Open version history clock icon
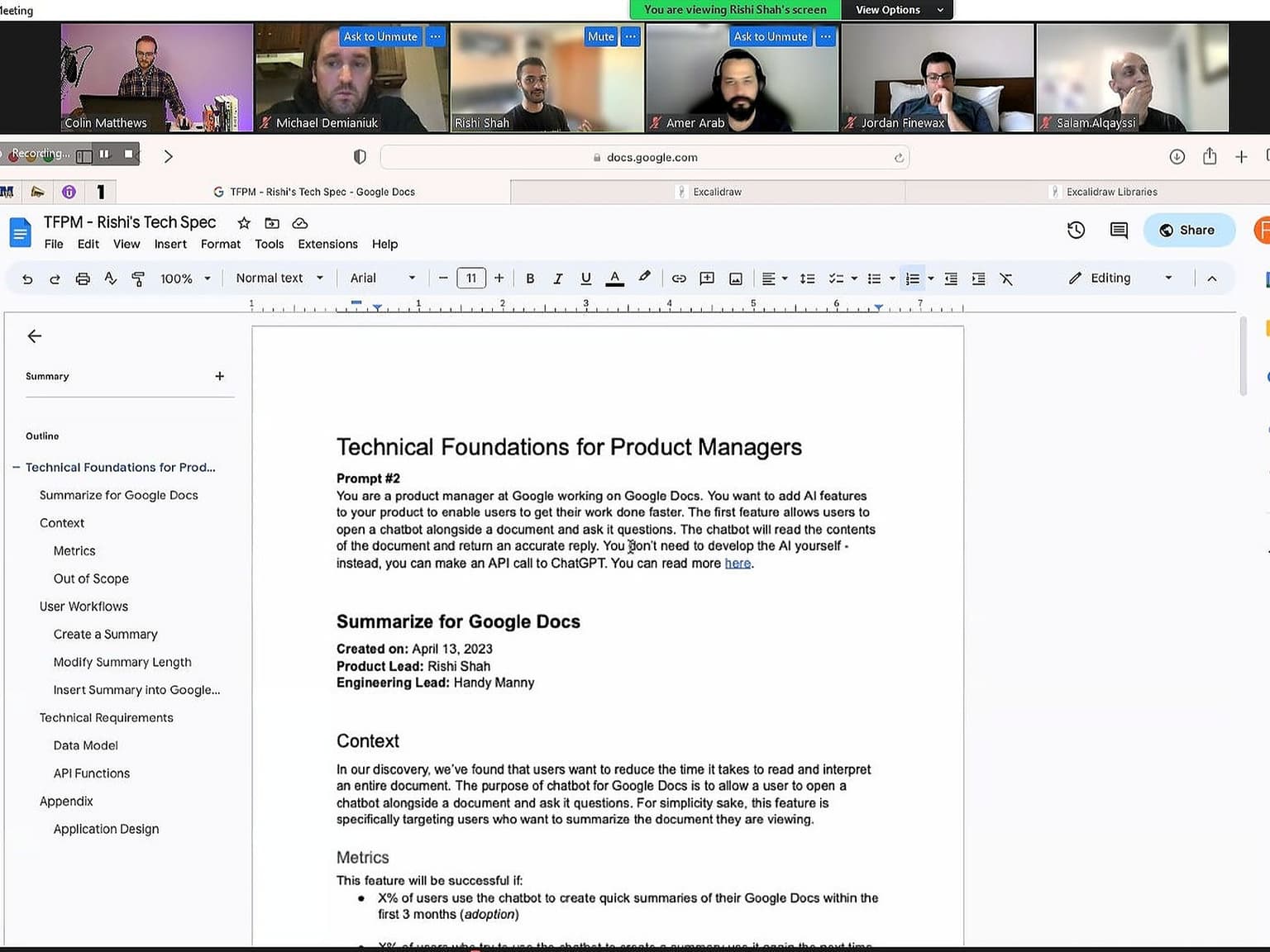 coord(1076,230)
